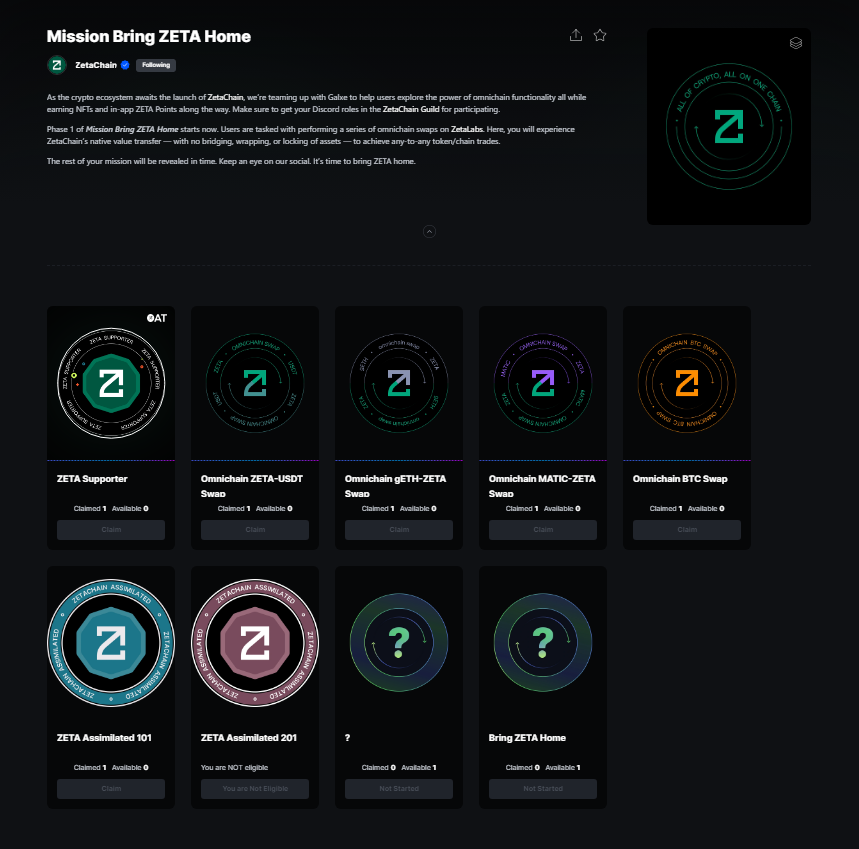The image size is (859, 849).
Task: Click the Omnichain ZETA-USDT Swap title
Action: [x=251, y=486]
